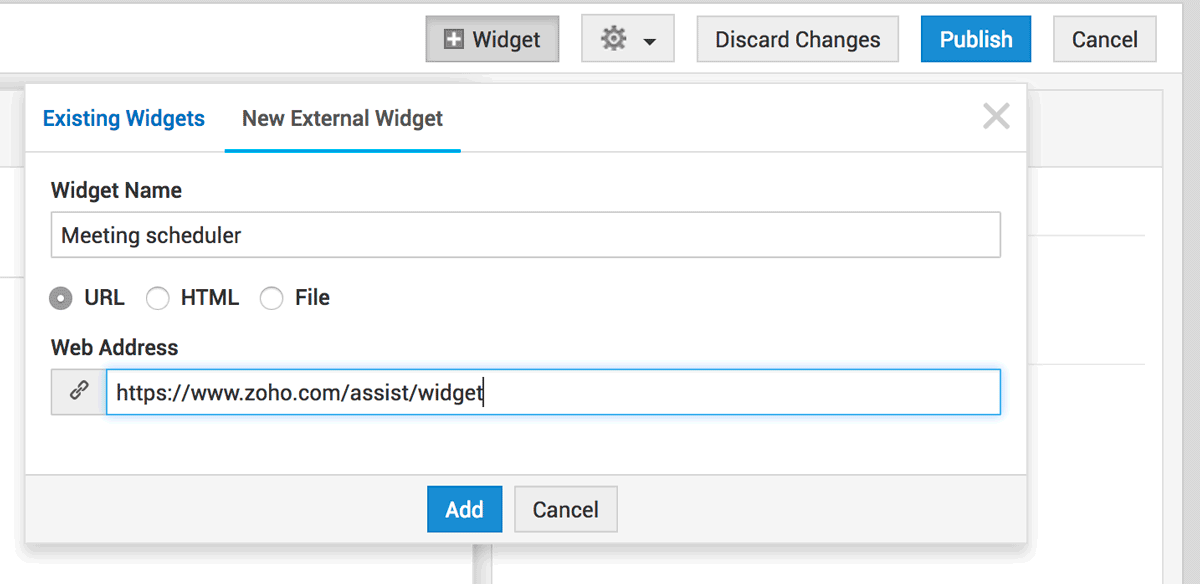Image resolution: width=1200 pixels, height=584 pixels.
Task: Click the plus icon on Widget button
Action: pos(454,40)
